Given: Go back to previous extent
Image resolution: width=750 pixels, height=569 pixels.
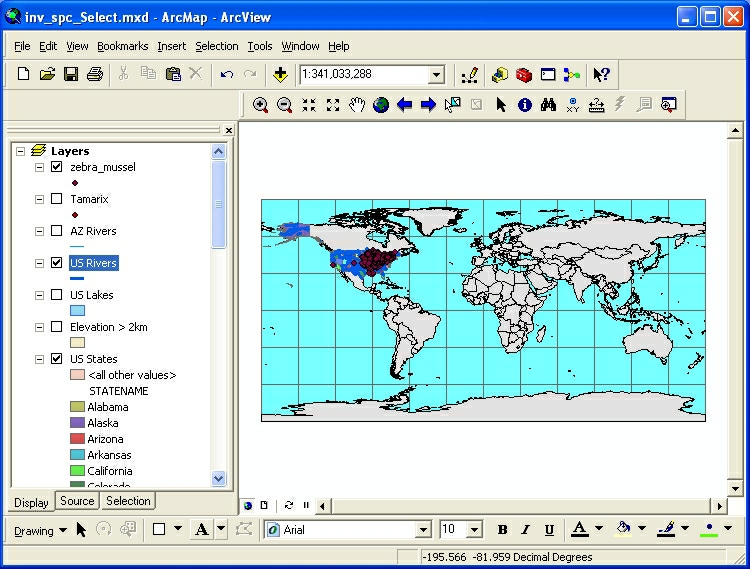Looking at the screenshot, I should [x=405, y=105].
